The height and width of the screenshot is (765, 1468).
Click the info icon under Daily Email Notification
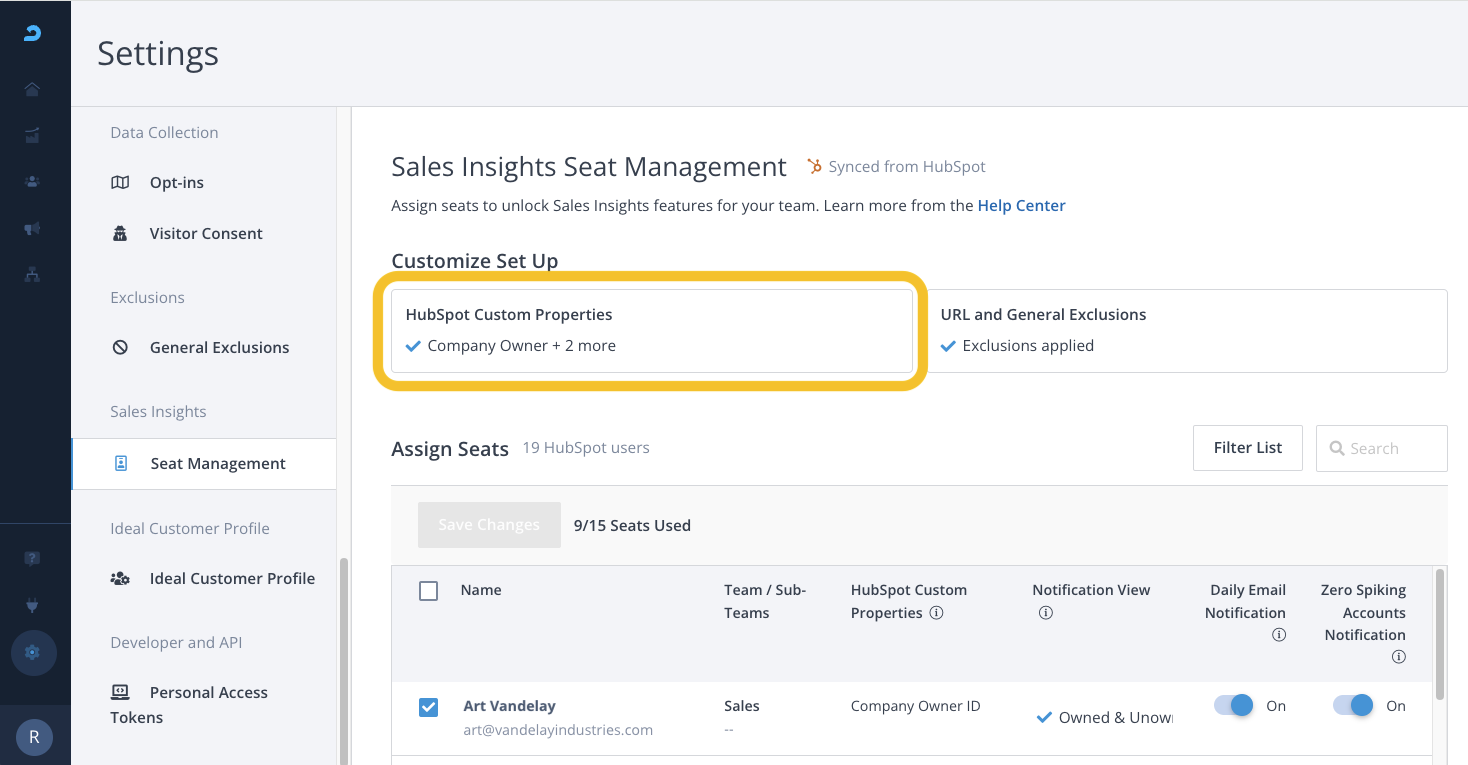(x=1278, y=635)
